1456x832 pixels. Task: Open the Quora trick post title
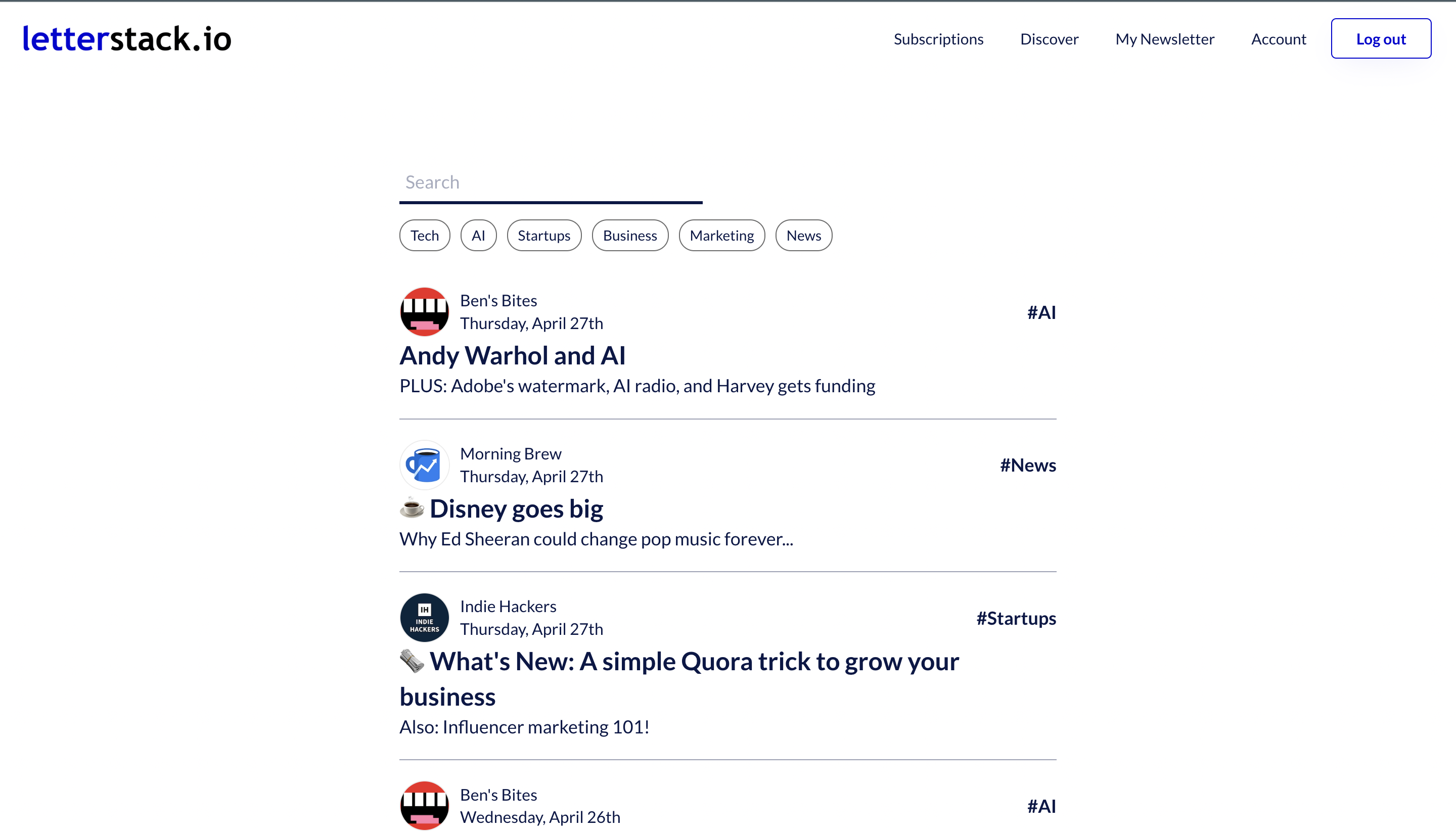679,679
